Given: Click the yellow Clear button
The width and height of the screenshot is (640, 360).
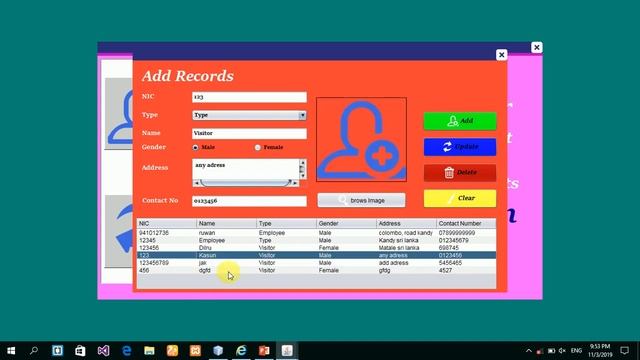Looking at the screenshot, I should click(460, 198).
